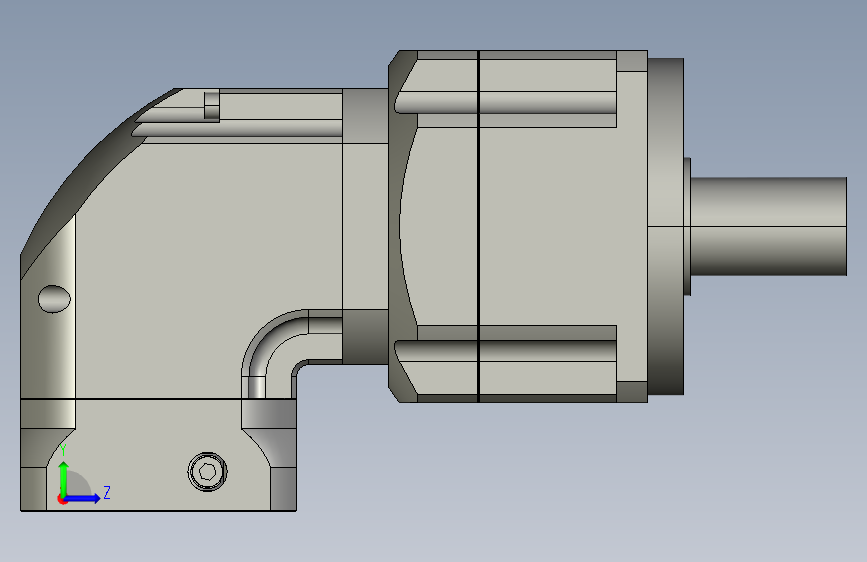Select the cylindrical output shaft on the right

pos(769,226)
